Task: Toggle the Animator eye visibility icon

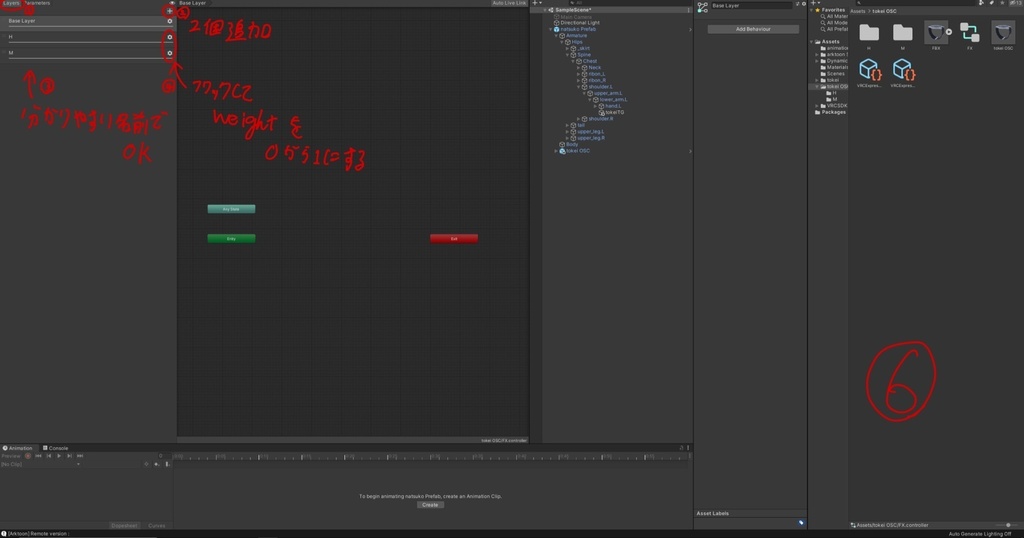Action: tap(172, 3)
